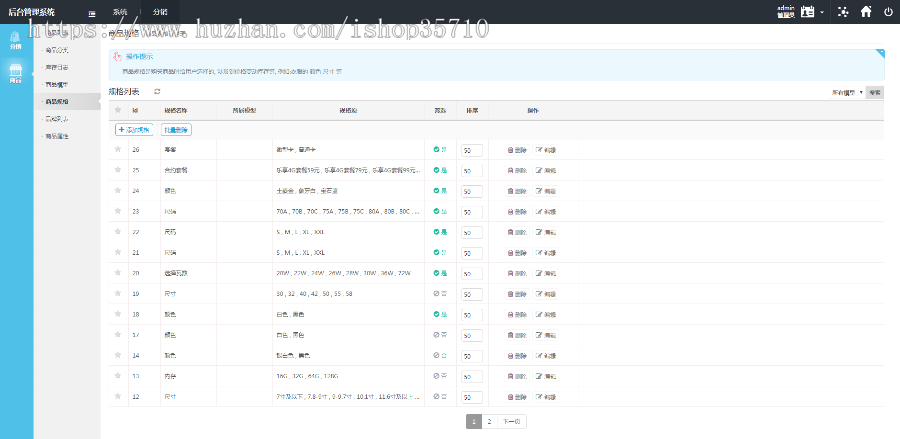The width and height of the screenshot is (900, 439).
Task: Open the model filter dropdown beside search
Action: [847, 92]
